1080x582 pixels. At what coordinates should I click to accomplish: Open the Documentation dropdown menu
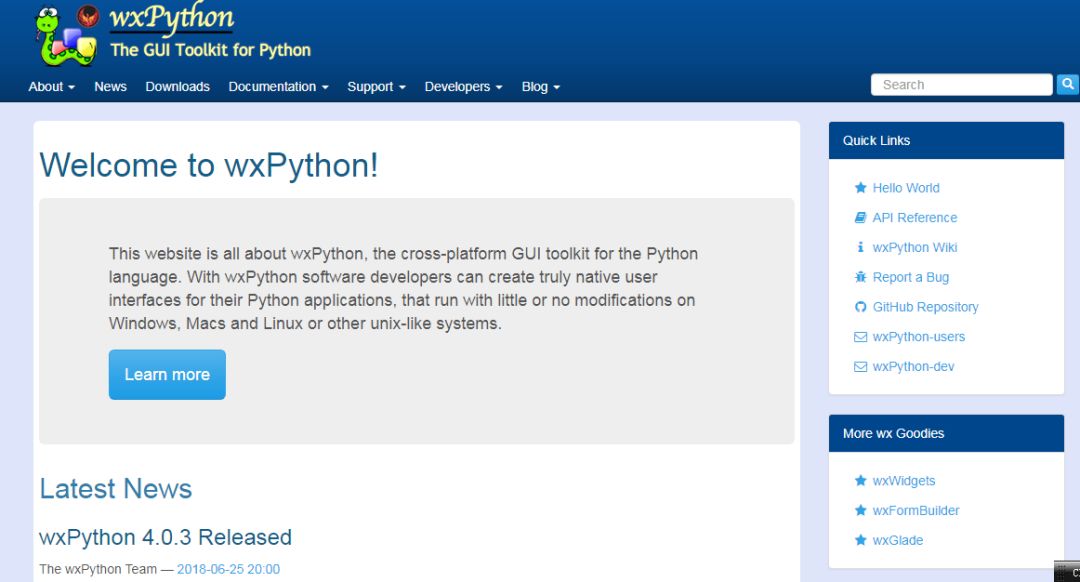(x=278, y=87)
